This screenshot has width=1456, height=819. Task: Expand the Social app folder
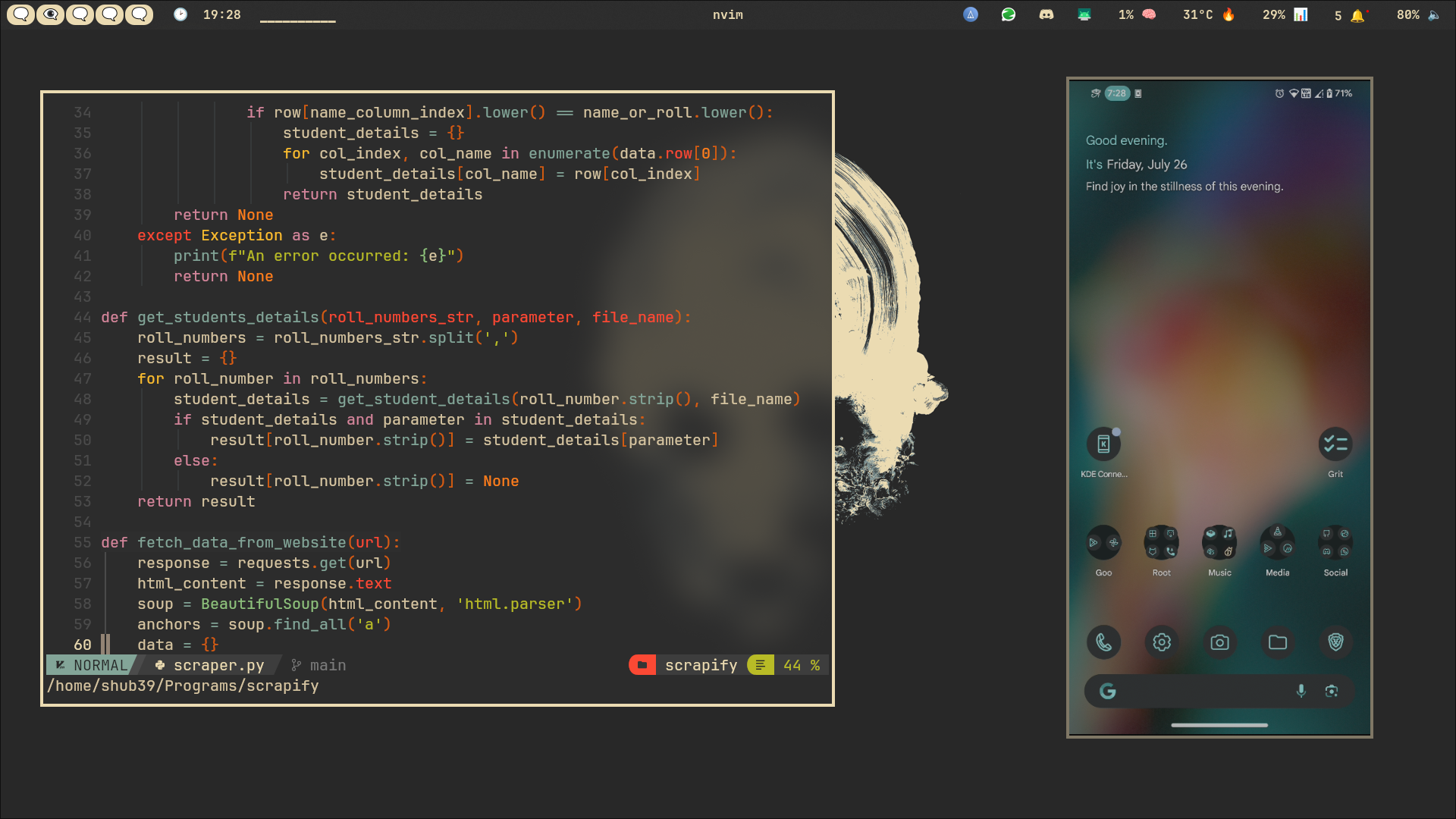[x=1335, y=543]
